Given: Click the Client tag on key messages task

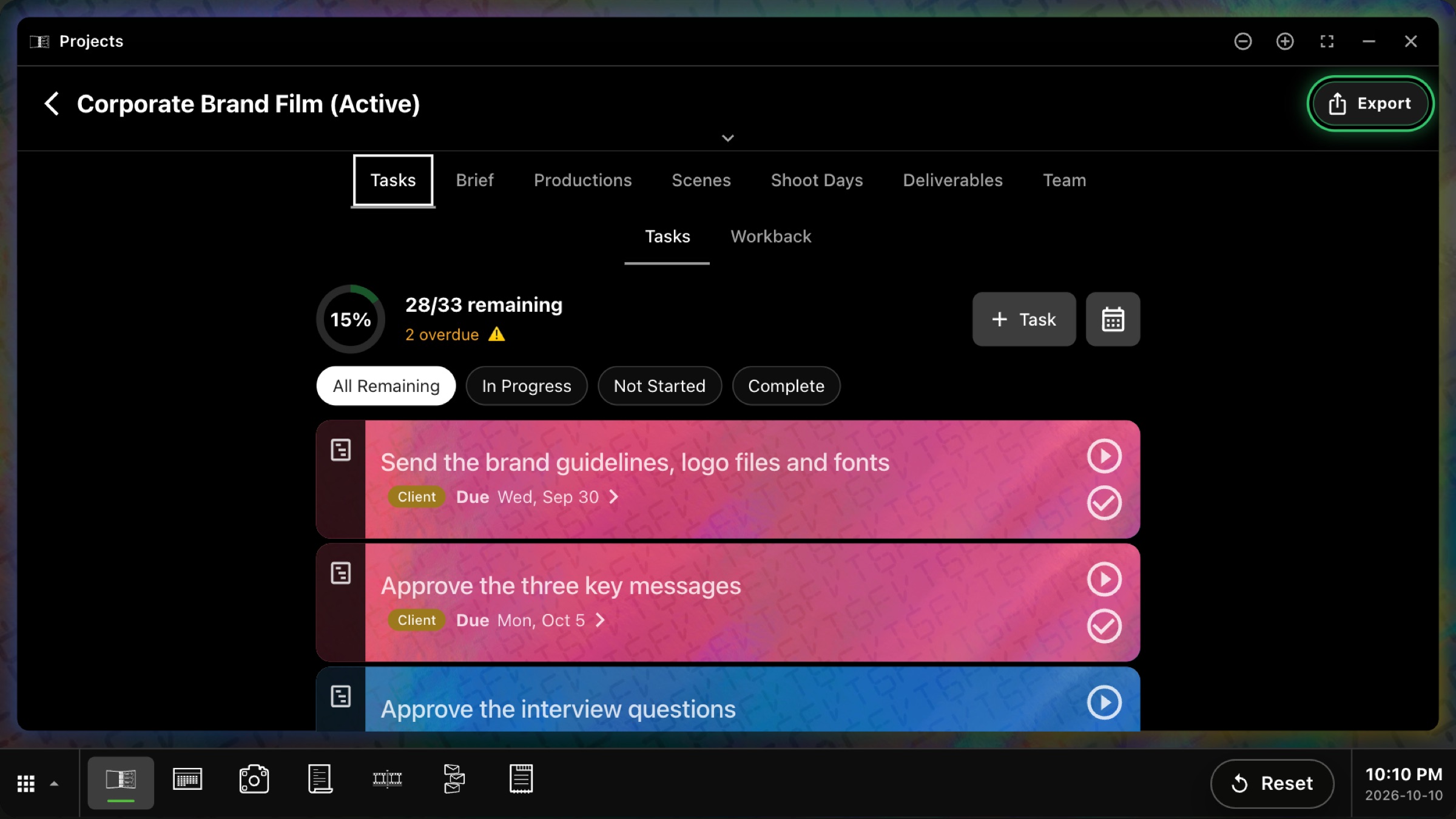Looking at the screenshot, I should [x=417, y=620].
